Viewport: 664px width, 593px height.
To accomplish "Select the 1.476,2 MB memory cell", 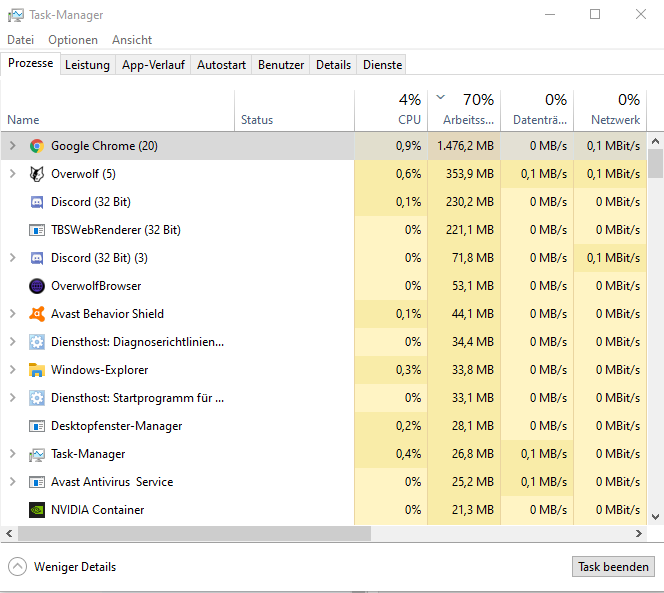I will point(464,146).
